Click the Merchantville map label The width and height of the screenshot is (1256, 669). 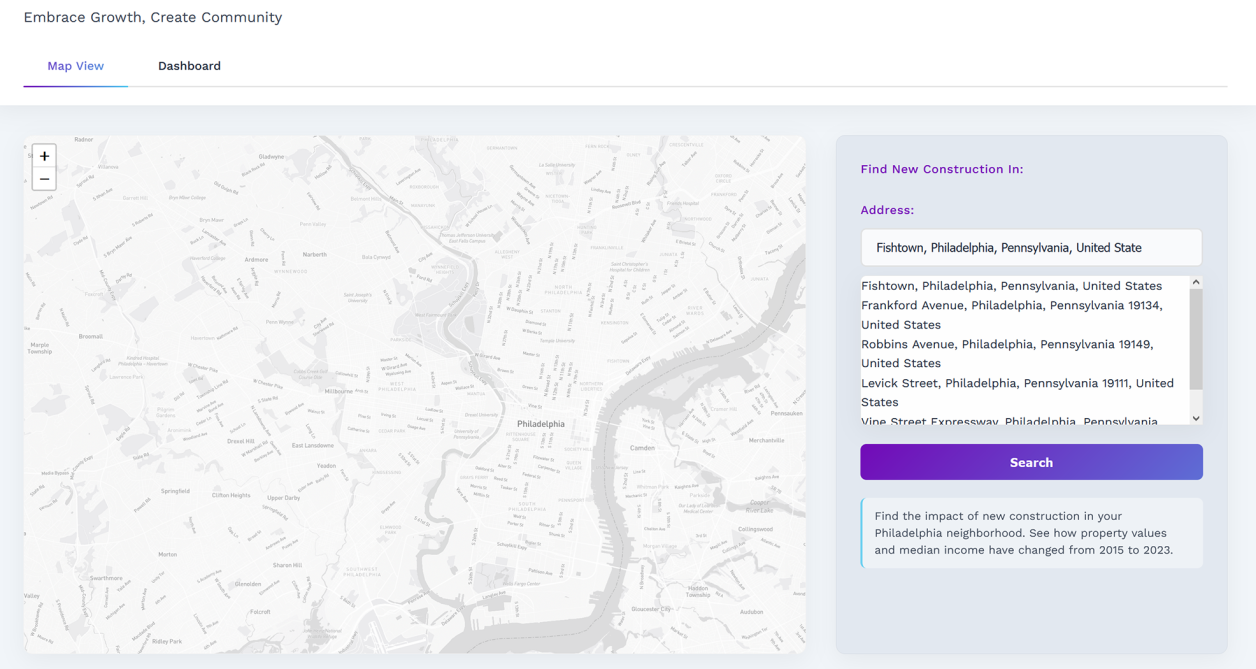point(767,440)
